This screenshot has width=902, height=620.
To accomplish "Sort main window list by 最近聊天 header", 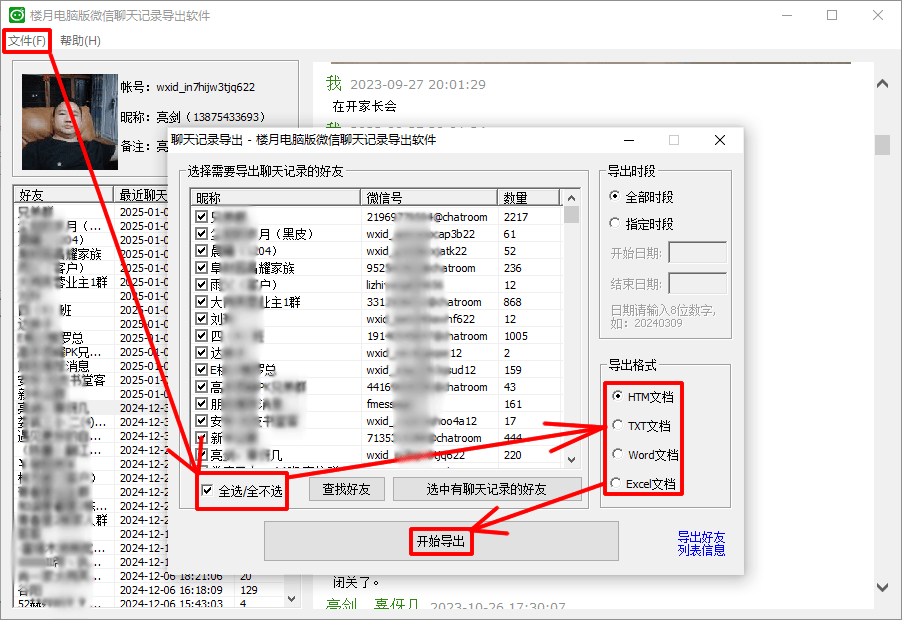I will (142, 195).
